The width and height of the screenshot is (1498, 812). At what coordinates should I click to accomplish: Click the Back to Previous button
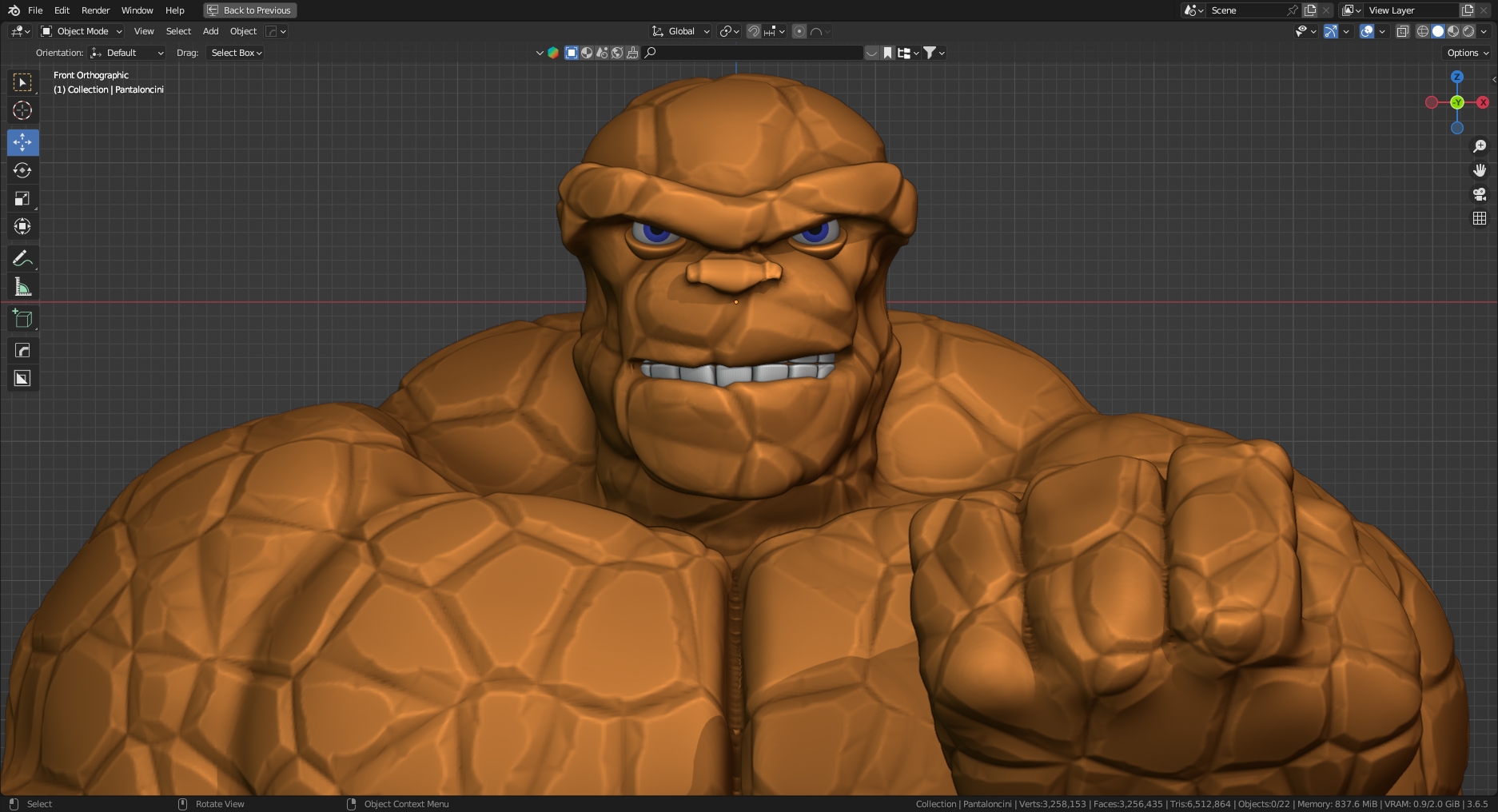click(x=249, y=10)
